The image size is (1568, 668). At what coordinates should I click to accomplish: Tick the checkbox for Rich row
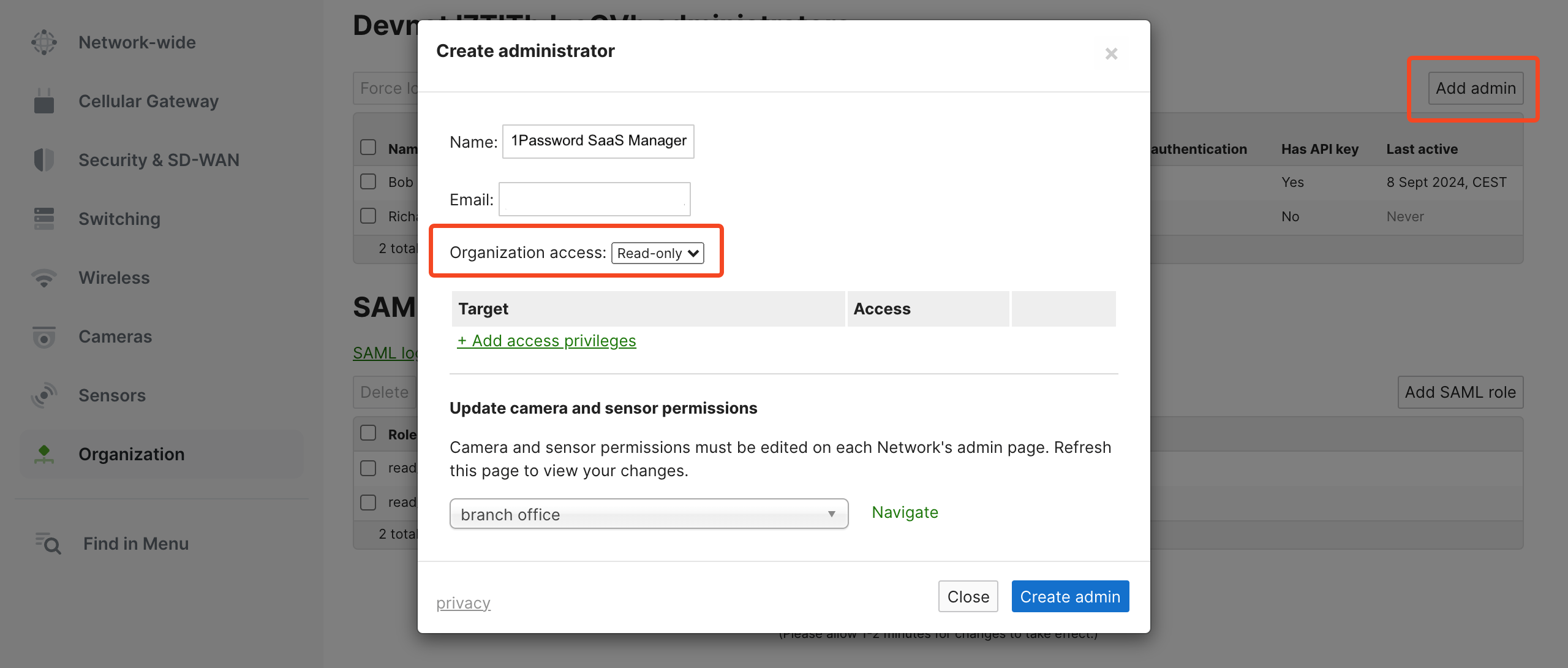point(368,216)
